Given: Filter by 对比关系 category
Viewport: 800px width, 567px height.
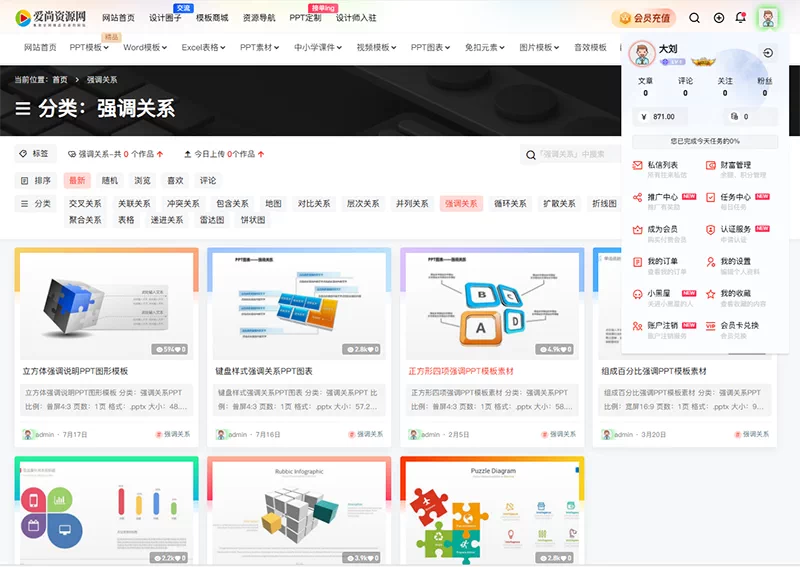Looking at the screenshot, I should [x=314, y=204].
